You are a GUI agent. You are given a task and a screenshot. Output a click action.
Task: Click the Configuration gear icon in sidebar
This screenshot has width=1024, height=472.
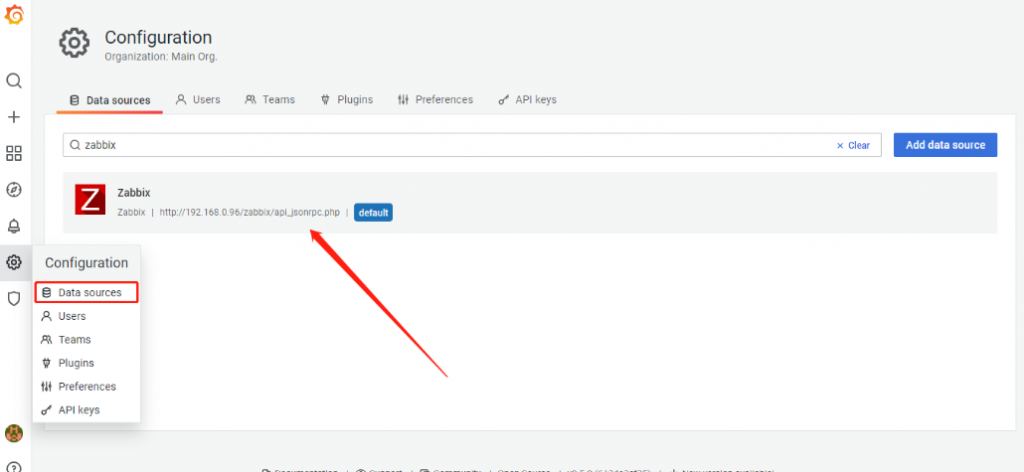coord(14,262)
